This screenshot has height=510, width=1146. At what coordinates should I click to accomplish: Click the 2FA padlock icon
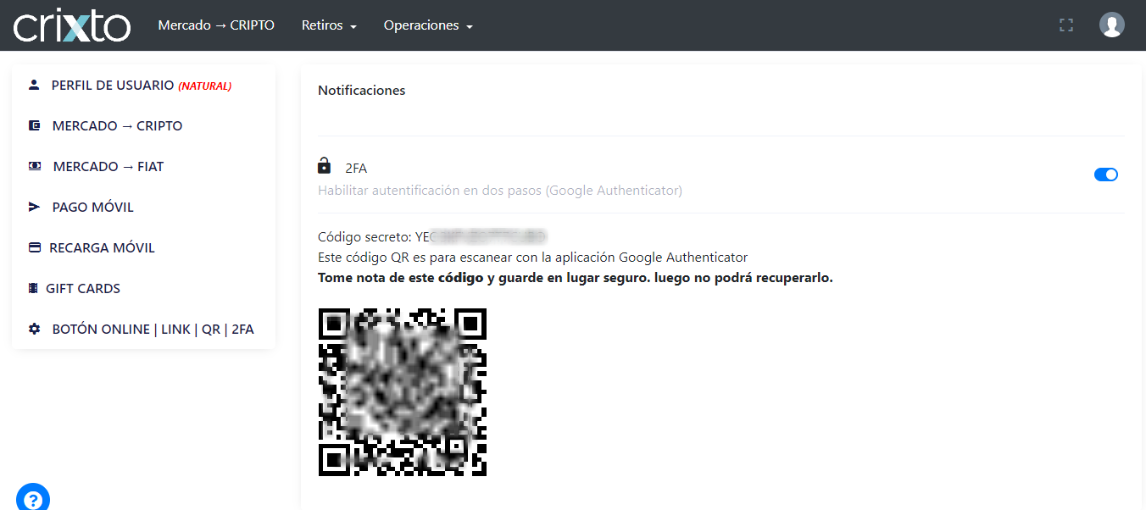point(324,167)
